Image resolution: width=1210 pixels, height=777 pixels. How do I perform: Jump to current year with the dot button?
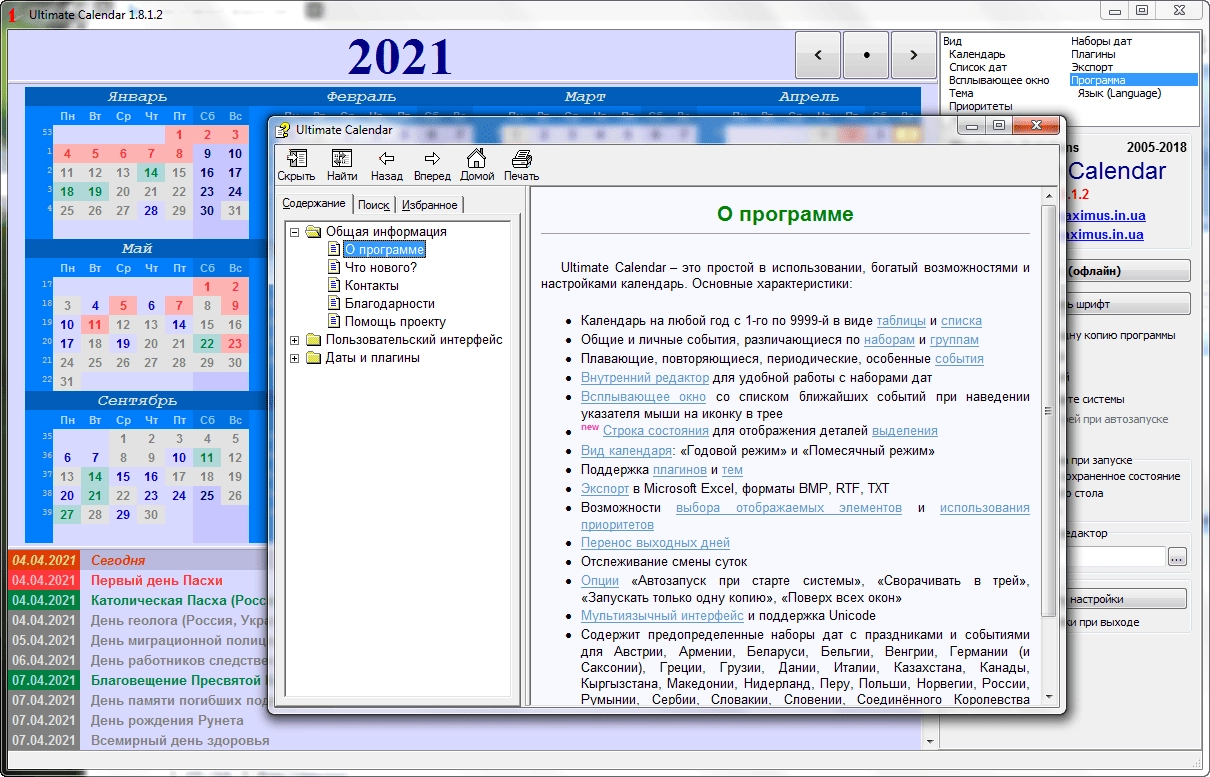click(x=866, y=54)
